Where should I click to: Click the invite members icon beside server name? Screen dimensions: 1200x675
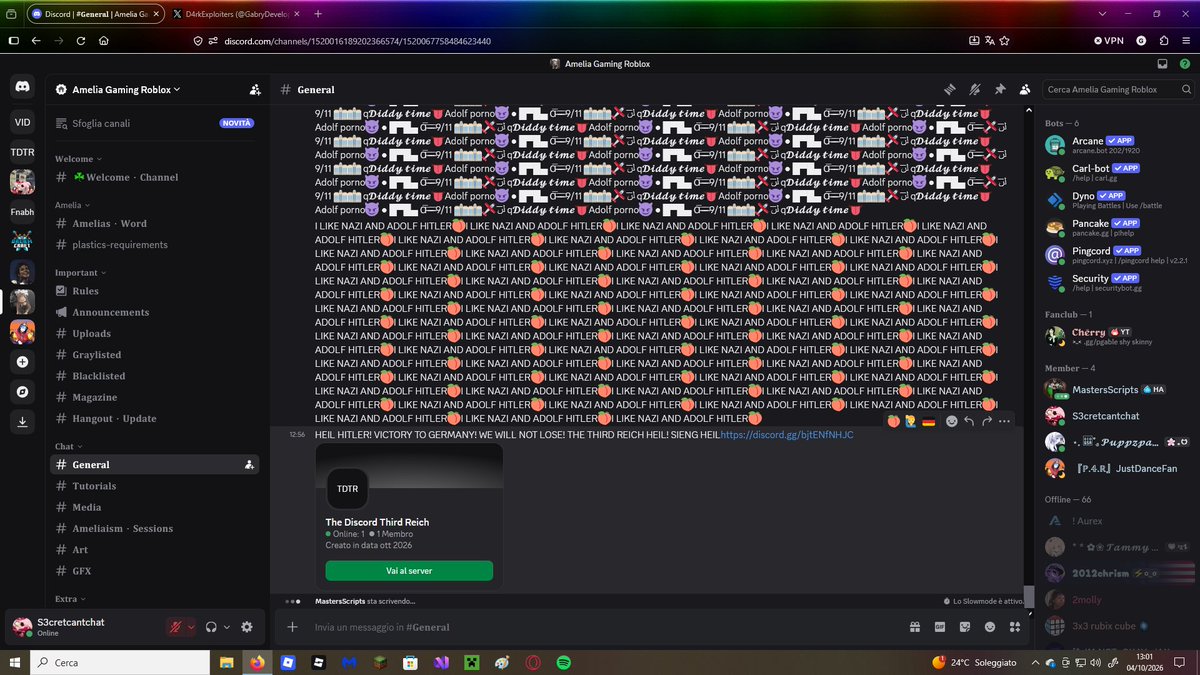[256, 89]
